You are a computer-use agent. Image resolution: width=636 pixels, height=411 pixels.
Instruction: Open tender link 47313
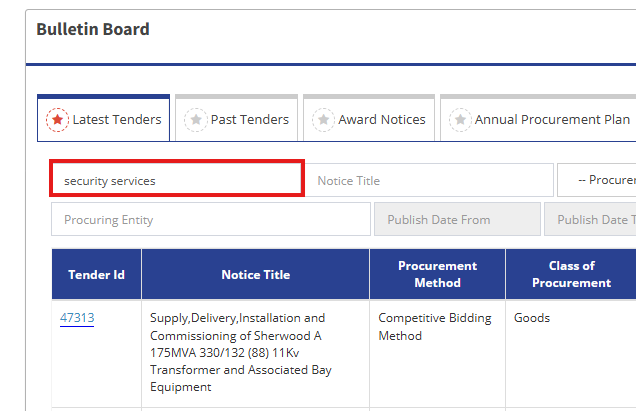coord(77,318)
